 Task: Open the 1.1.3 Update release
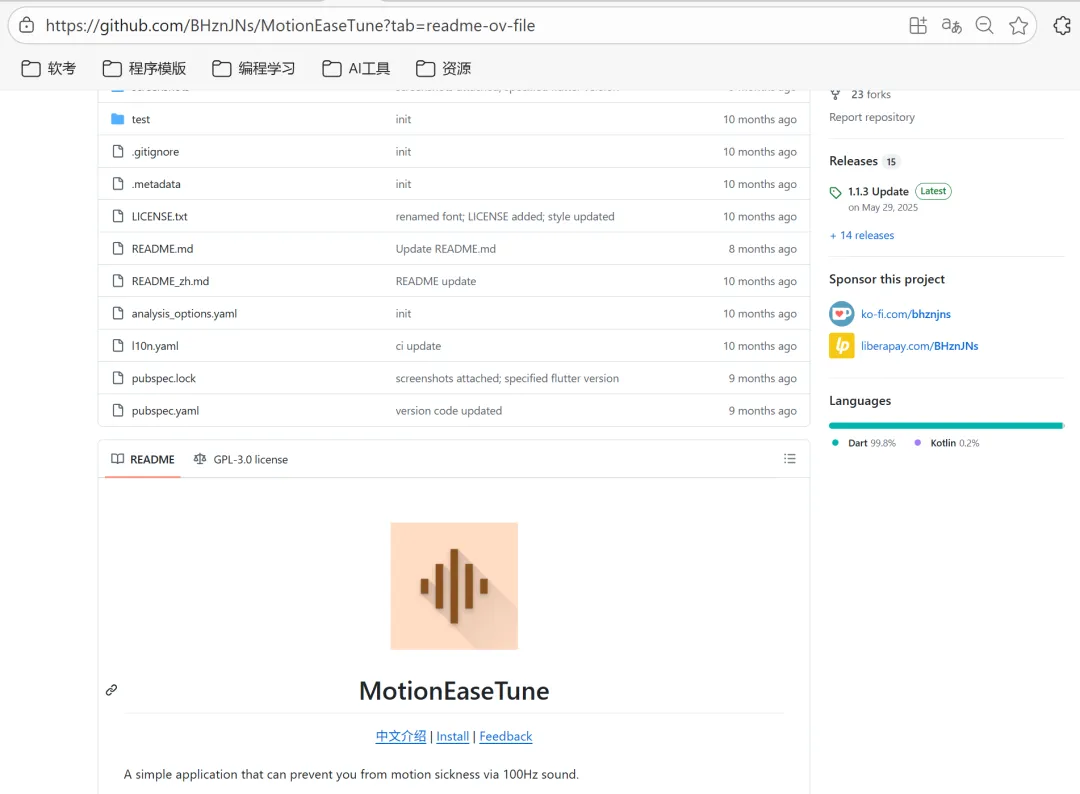(x=878, y=191)
